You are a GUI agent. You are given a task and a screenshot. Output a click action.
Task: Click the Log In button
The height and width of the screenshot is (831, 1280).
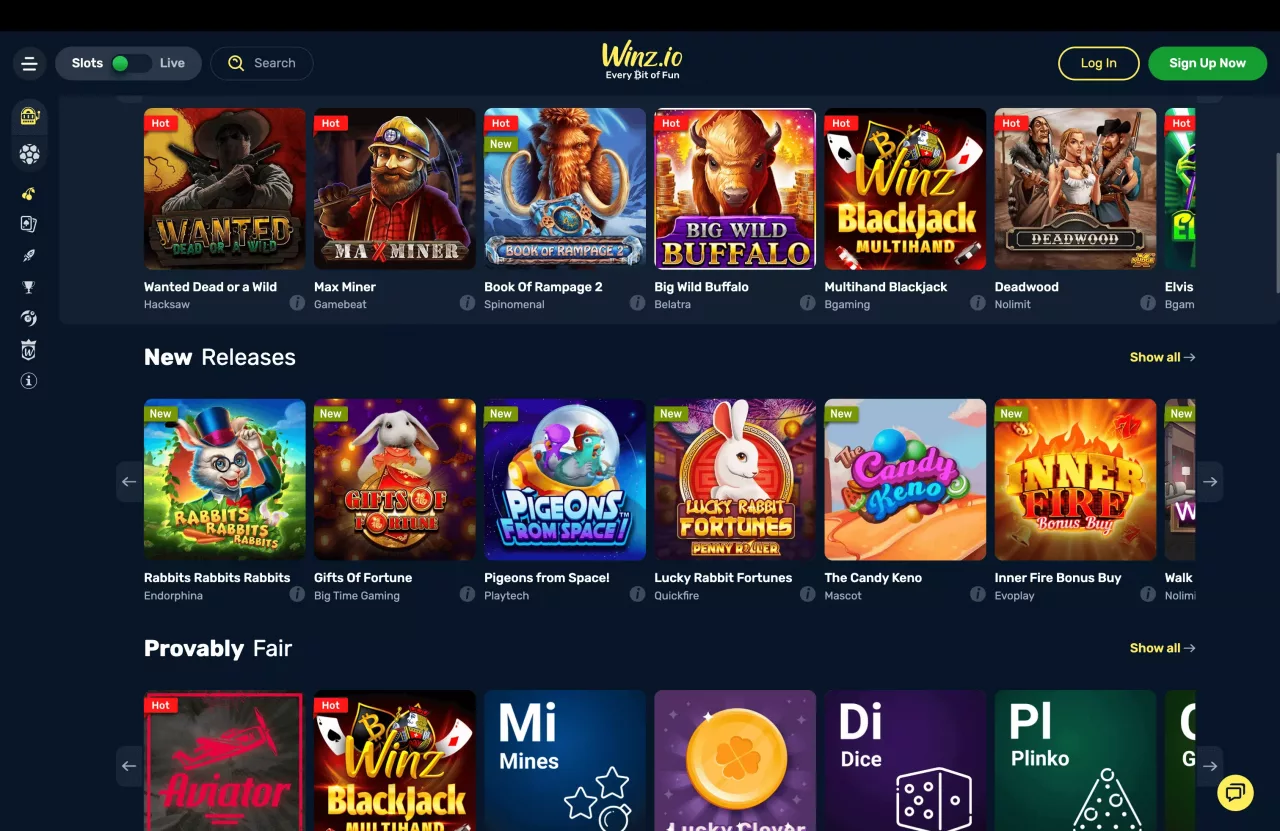[1099, 63]
